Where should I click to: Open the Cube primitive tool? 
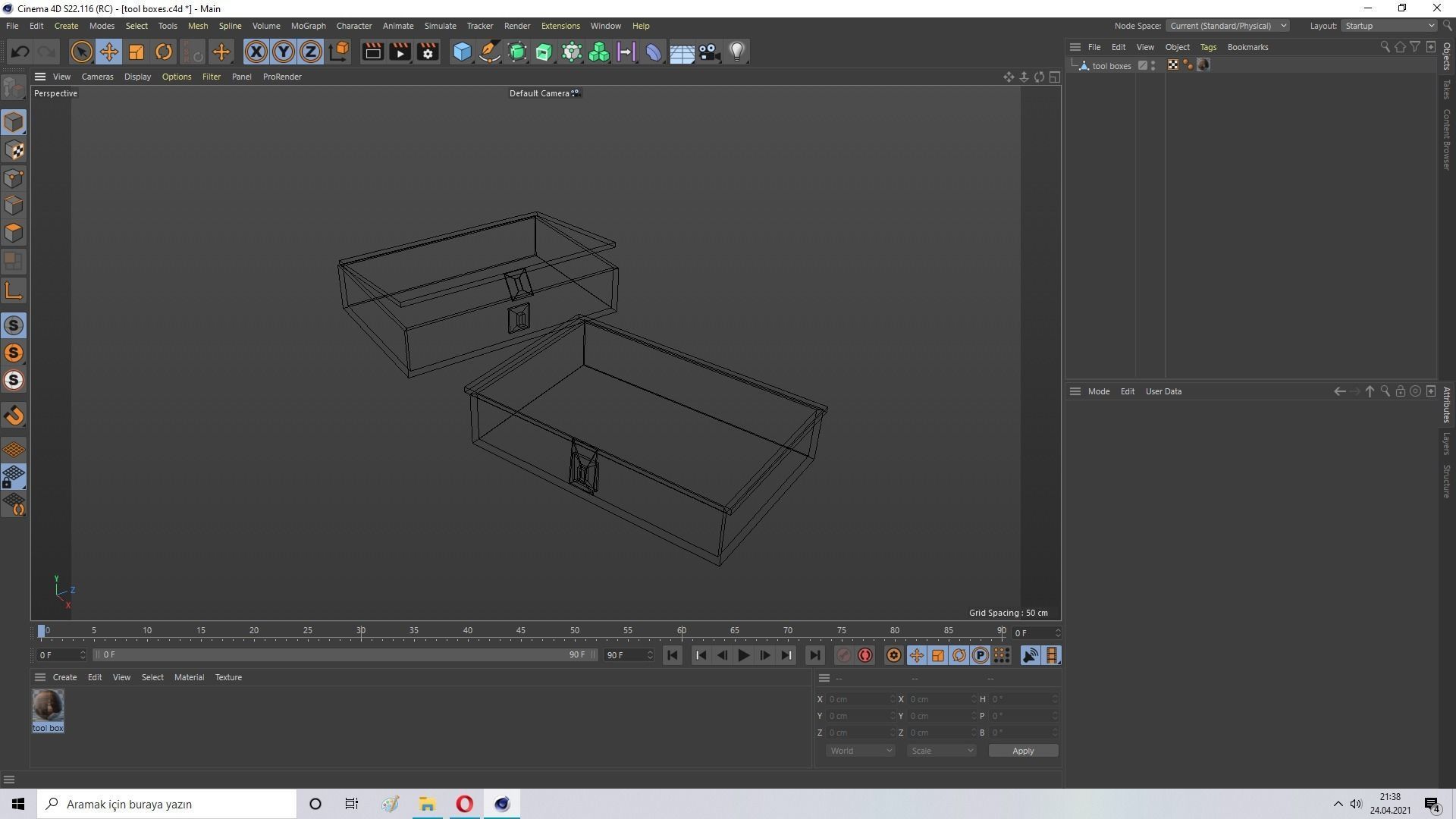coord(462,52)
